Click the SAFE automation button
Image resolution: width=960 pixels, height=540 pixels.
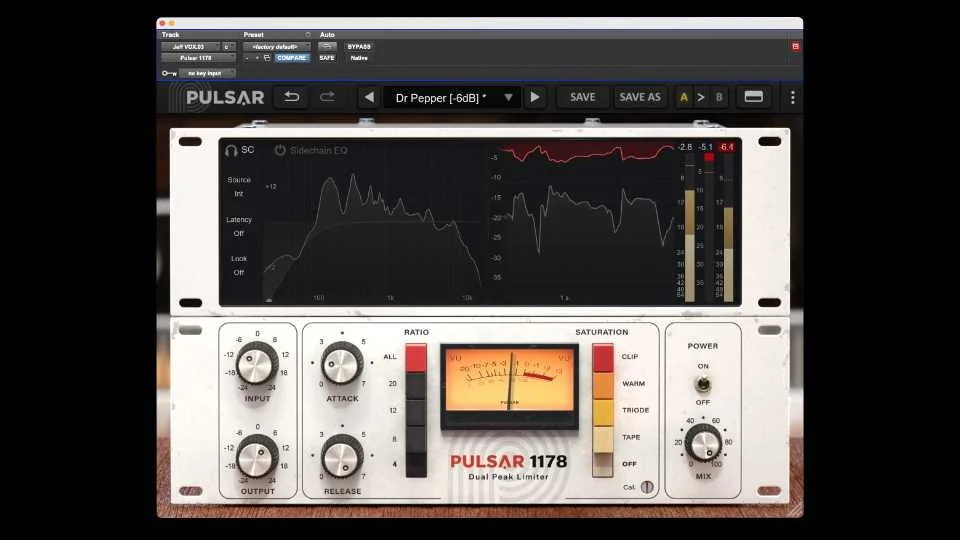point(327,58)
